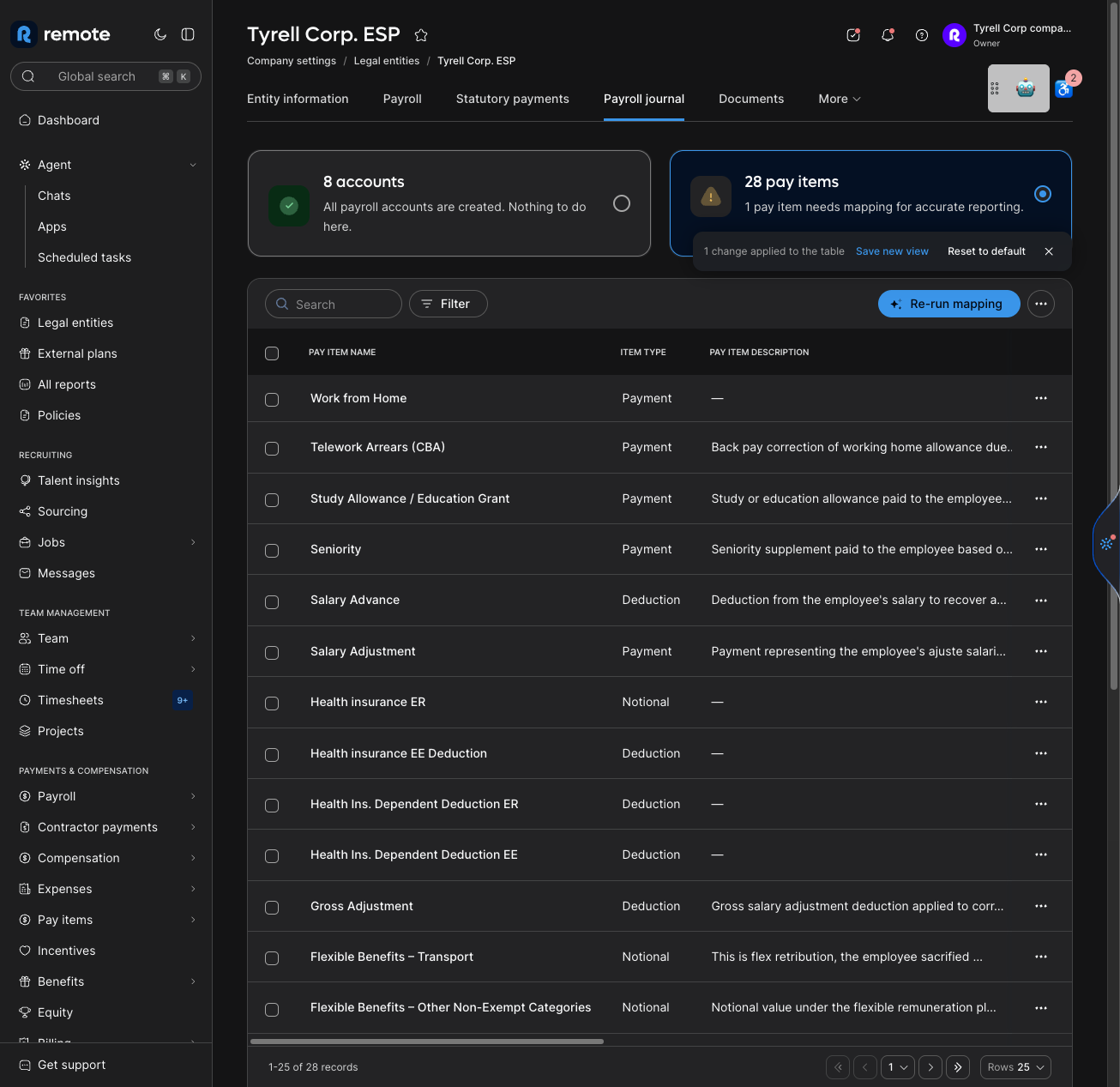This screenshot has height=1087, width=1120.
Task: Go to the next page arrow
Action: (930, 1067)
